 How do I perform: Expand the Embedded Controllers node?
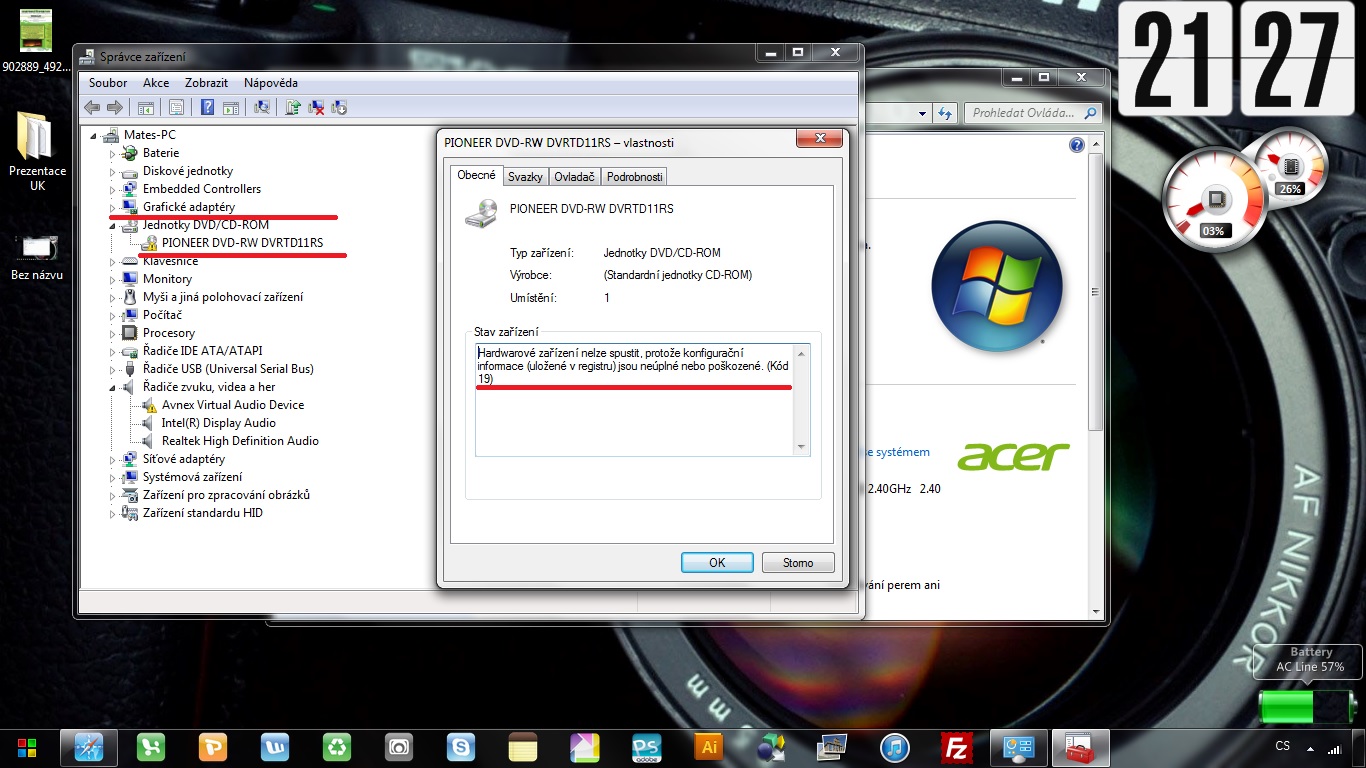pyautogui.click(x=113, y=189)
